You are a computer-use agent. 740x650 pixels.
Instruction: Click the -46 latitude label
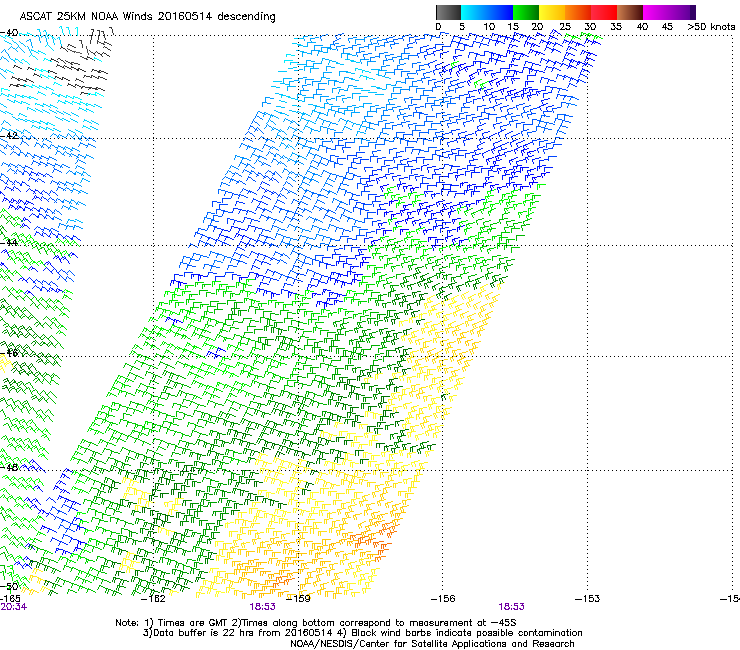coord(9,353)
